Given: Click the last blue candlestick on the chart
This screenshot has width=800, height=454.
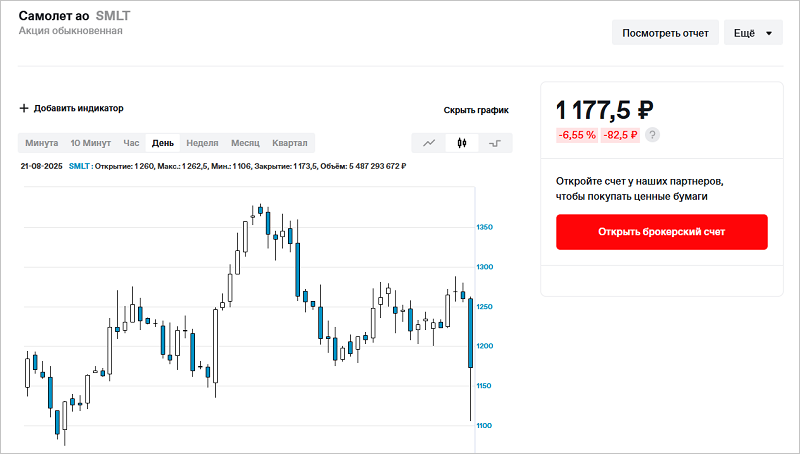Looking at the screenshot, I should pyautogui.click(x=470, y=333).
